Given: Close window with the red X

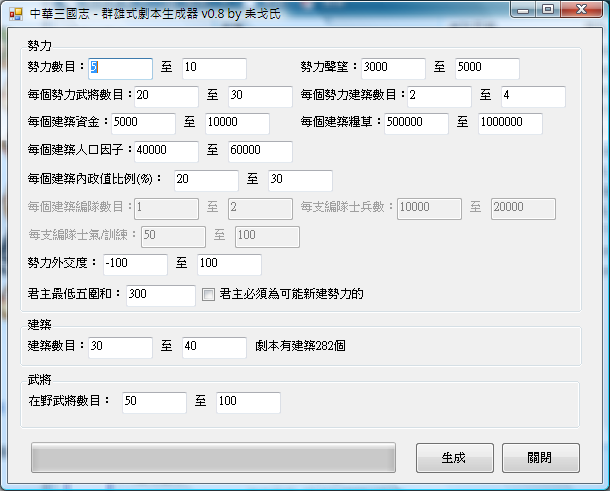Looking at the screenshot, I should (581, 10).
